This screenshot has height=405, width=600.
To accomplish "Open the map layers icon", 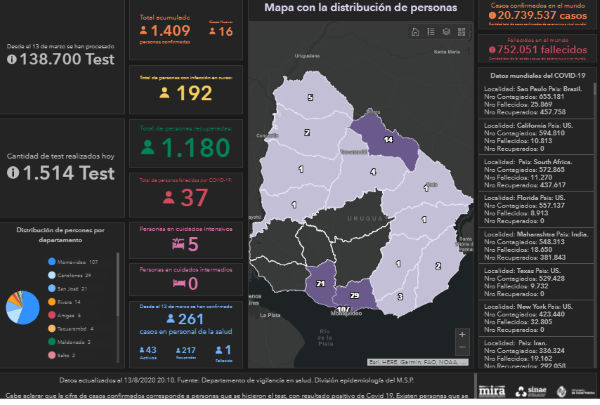I will [446, 32].
